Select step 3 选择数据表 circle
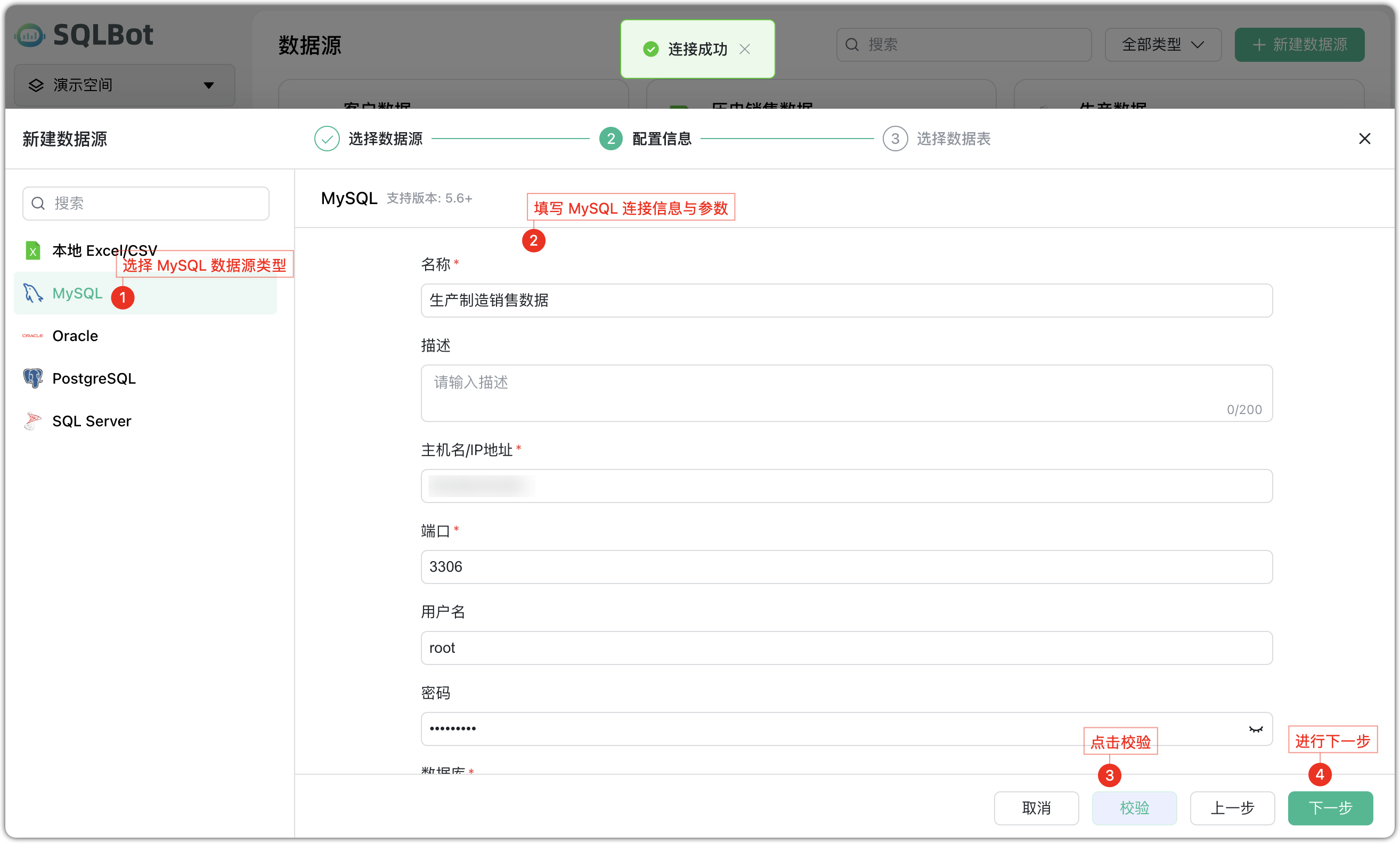1400x843 pixels. pos(896,138)
